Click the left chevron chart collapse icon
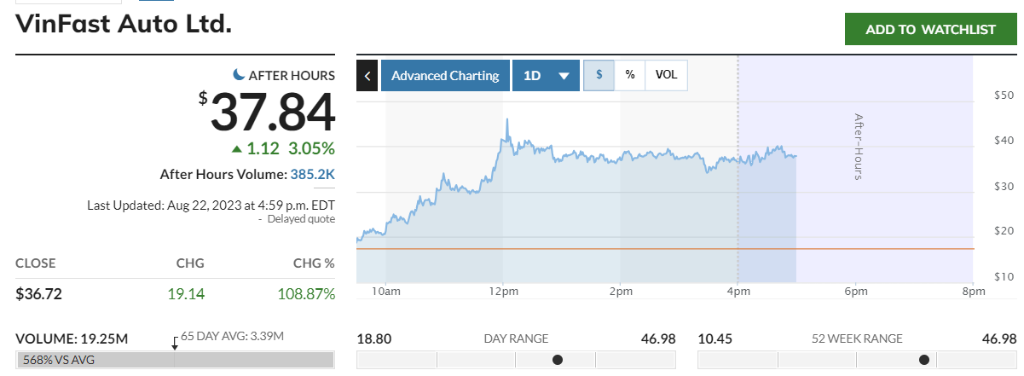This screenshot has height=376, width=1024. pyautogui.click(x=367, y=76)
